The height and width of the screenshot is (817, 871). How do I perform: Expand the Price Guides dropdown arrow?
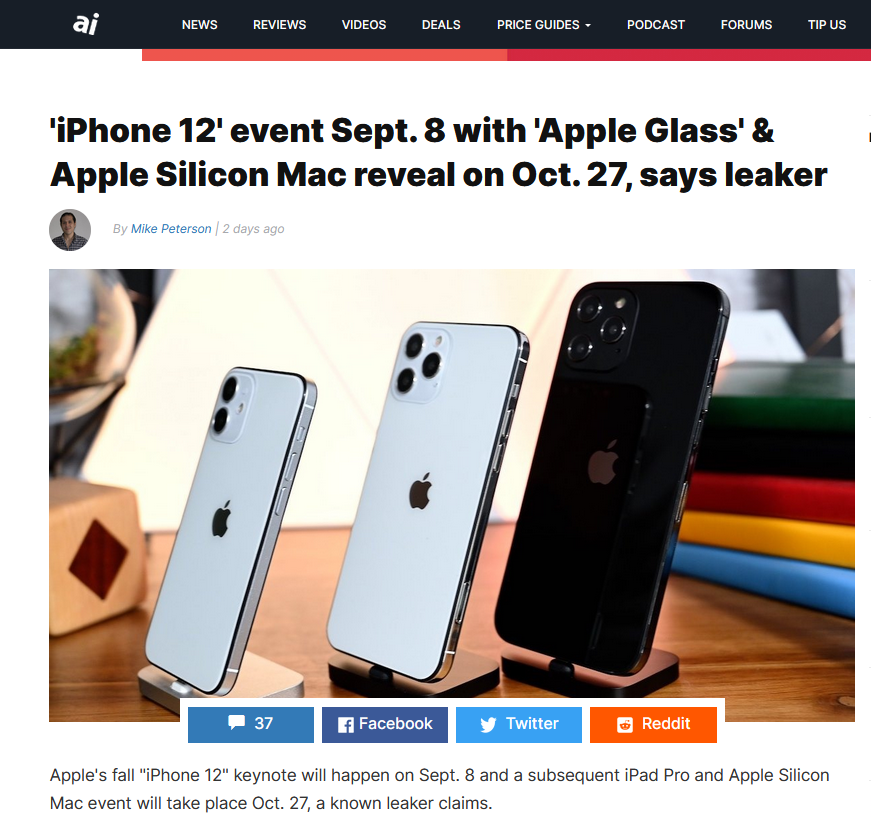(588, 26)
